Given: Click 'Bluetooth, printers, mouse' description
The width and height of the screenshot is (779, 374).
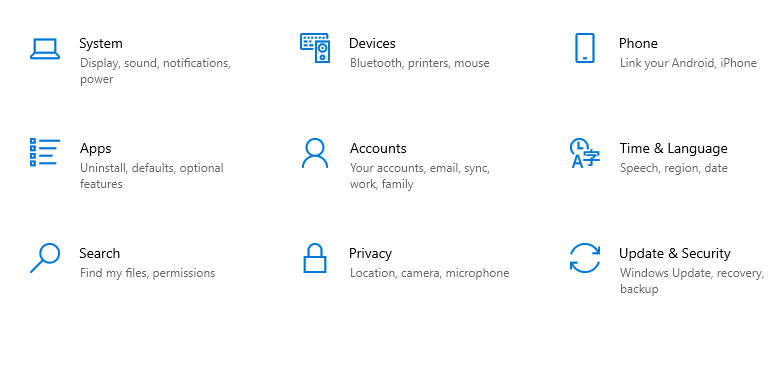Looking at the screenshot, I should click(x=420, y=64).
